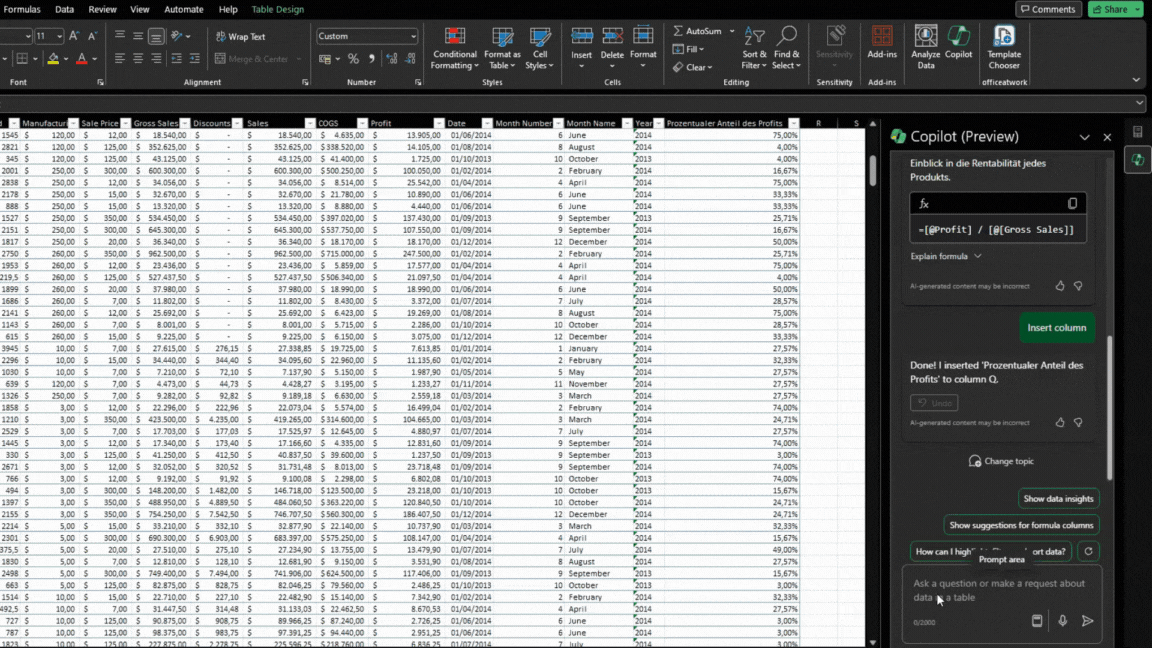The width and height of the screenshot is (1152, 648).
Task: Copy the formula in Copilot pane
Action: click(x=1072, y=204)
